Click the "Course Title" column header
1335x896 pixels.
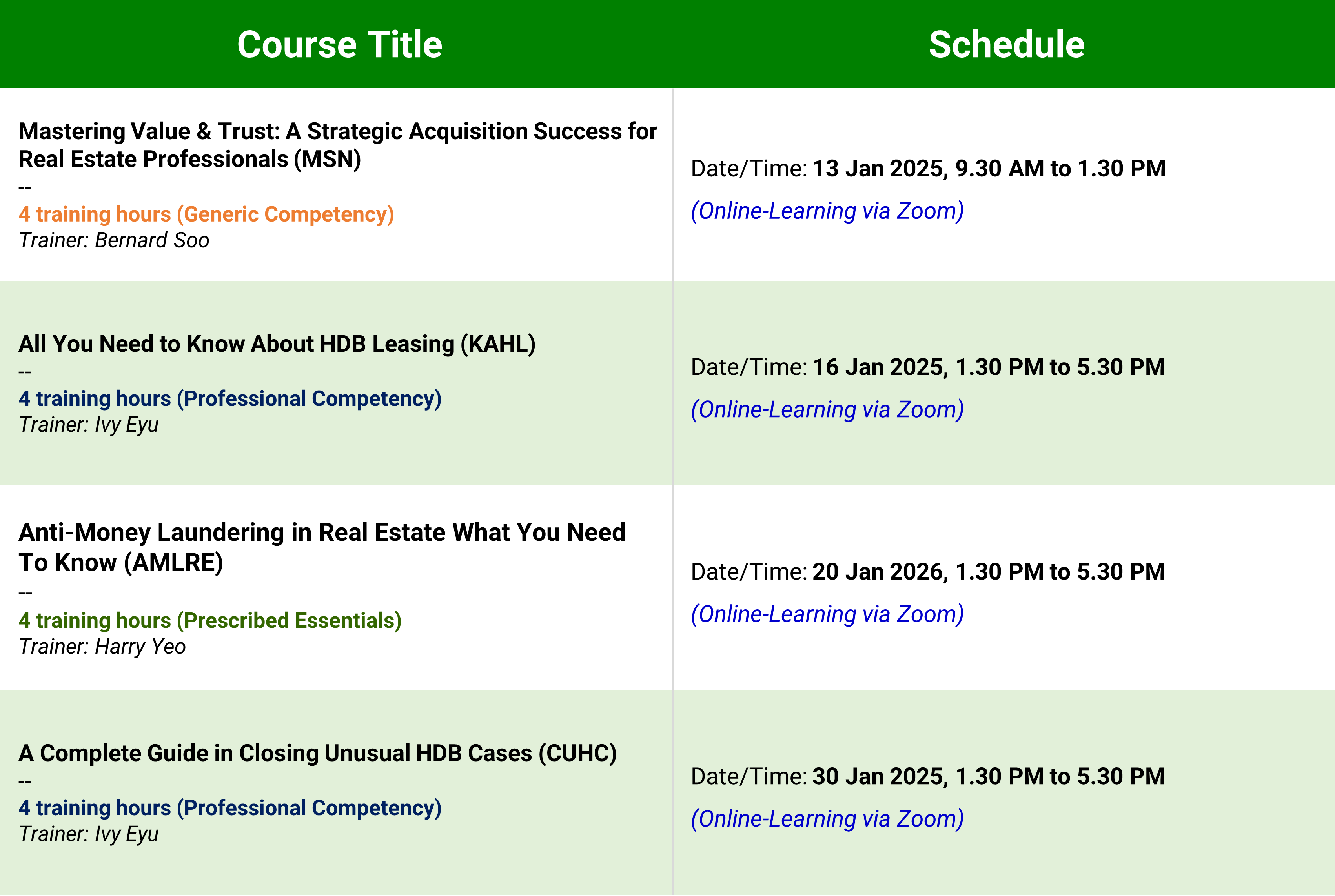[340, 45]
